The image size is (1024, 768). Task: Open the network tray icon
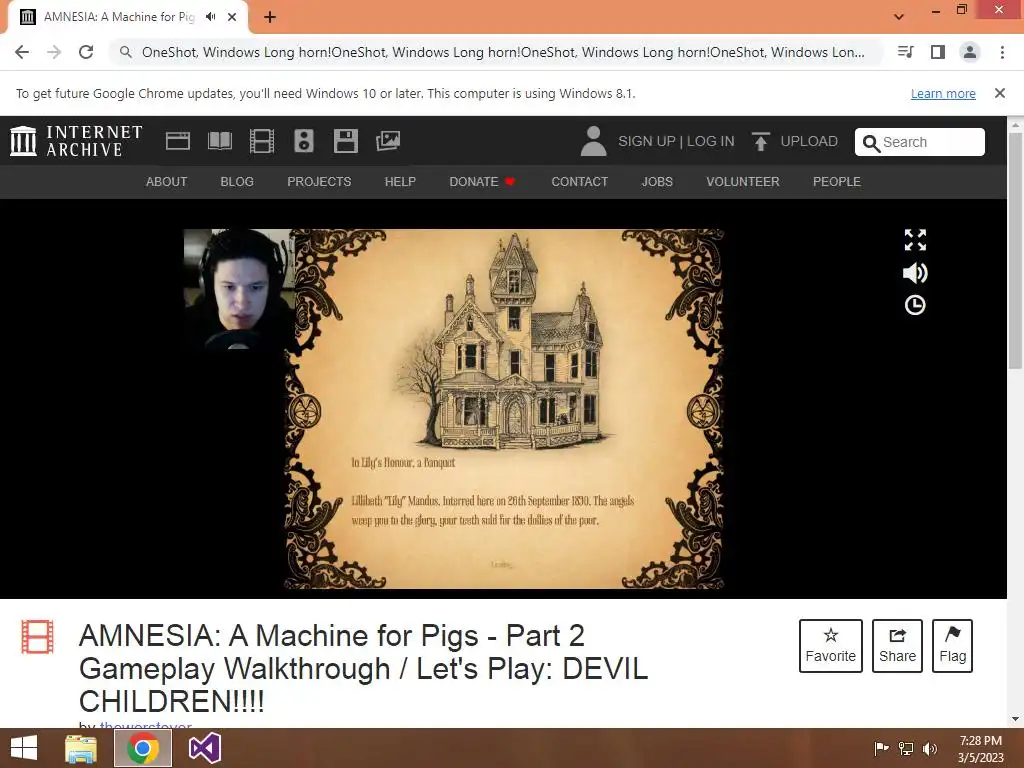[x=906, y=748]
